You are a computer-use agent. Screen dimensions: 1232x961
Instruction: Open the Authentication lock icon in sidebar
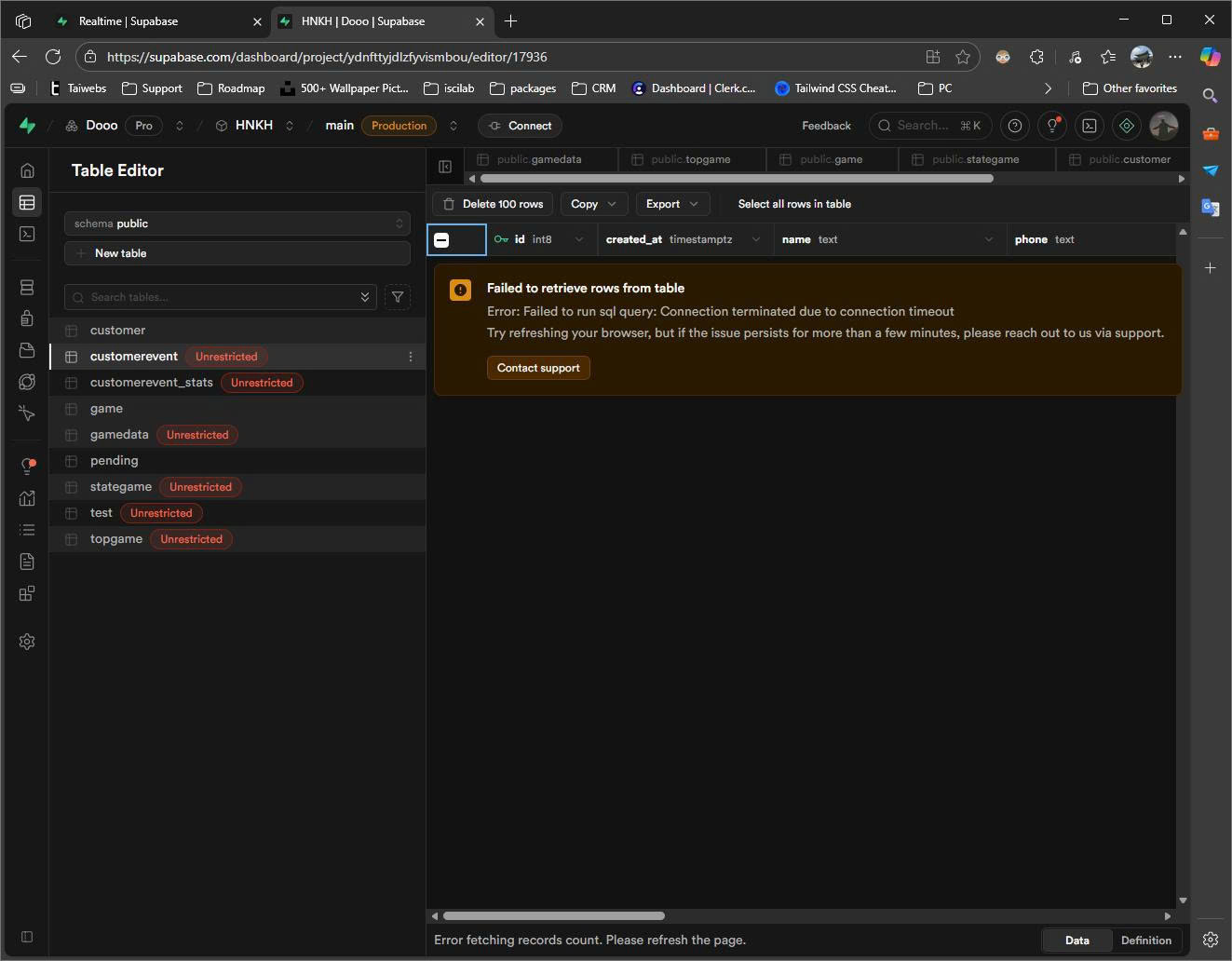pyautogui.click(x=27, y=318)
